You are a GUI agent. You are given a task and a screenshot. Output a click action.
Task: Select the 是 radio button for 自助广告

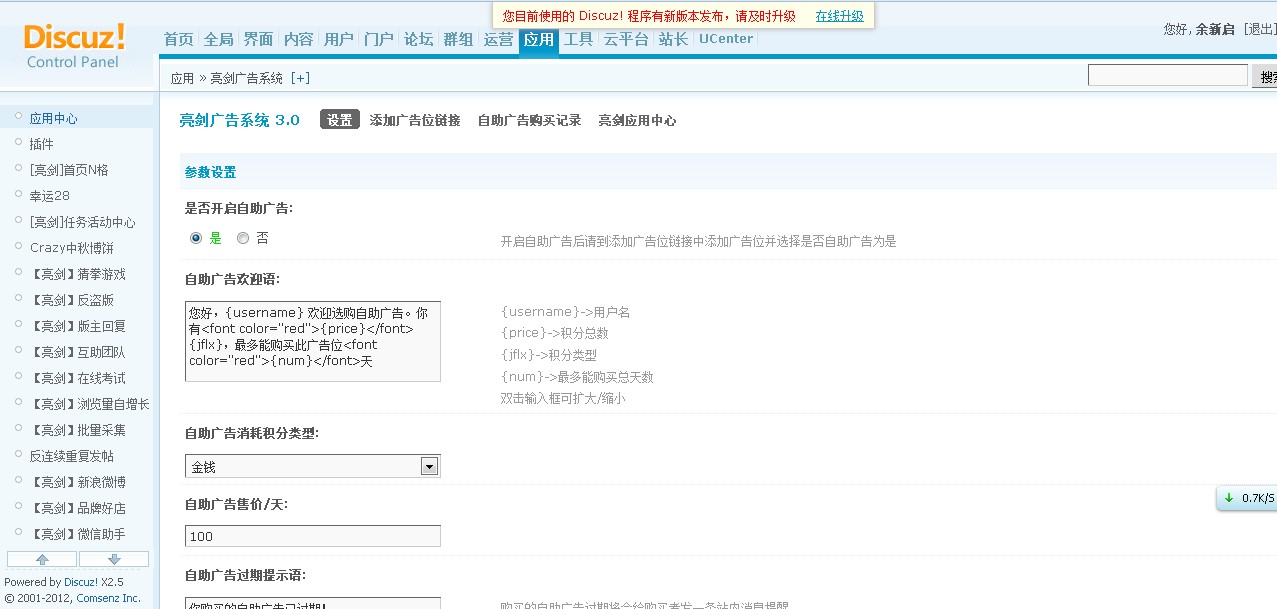196,238
